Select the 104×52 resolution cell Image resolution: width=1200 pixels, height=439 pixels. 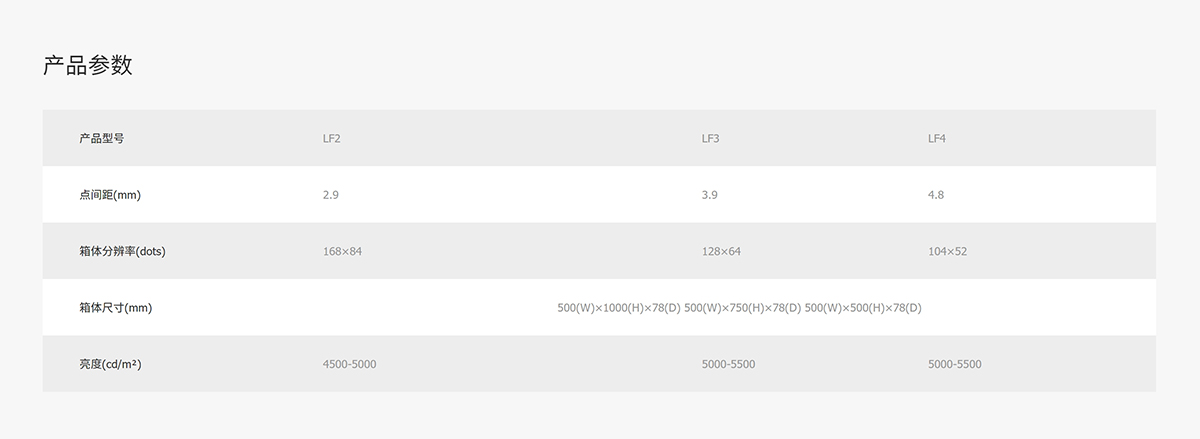point(947,251)
